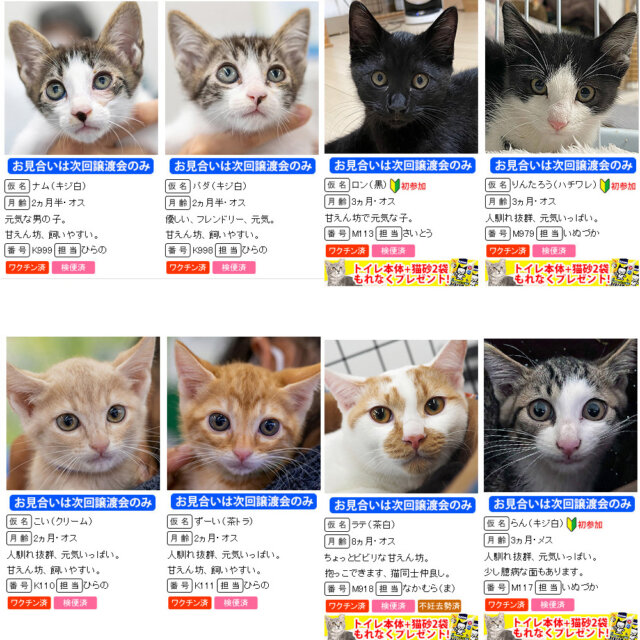Open orange tabby ずーい photo
Image resolution: width=640 pixels, height=640 pixels.
coord(244,413)
